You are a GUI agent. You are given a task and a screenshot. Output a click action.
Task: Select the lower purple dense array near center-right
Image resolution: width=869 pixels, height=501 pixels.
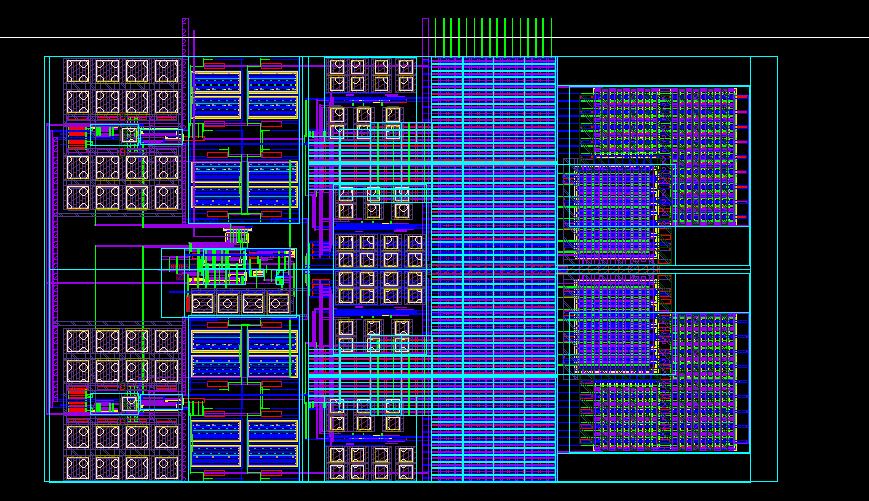[615, 325]
